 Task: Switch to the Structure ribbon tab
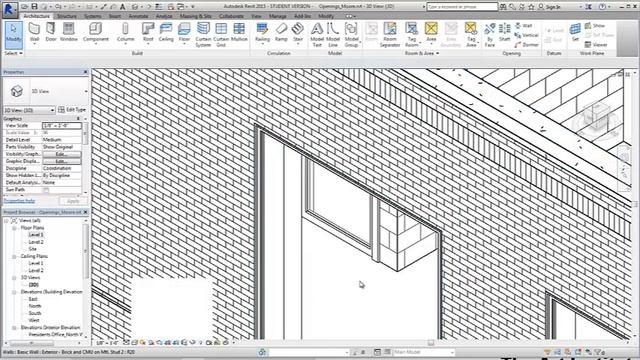[x=67, y=16]
